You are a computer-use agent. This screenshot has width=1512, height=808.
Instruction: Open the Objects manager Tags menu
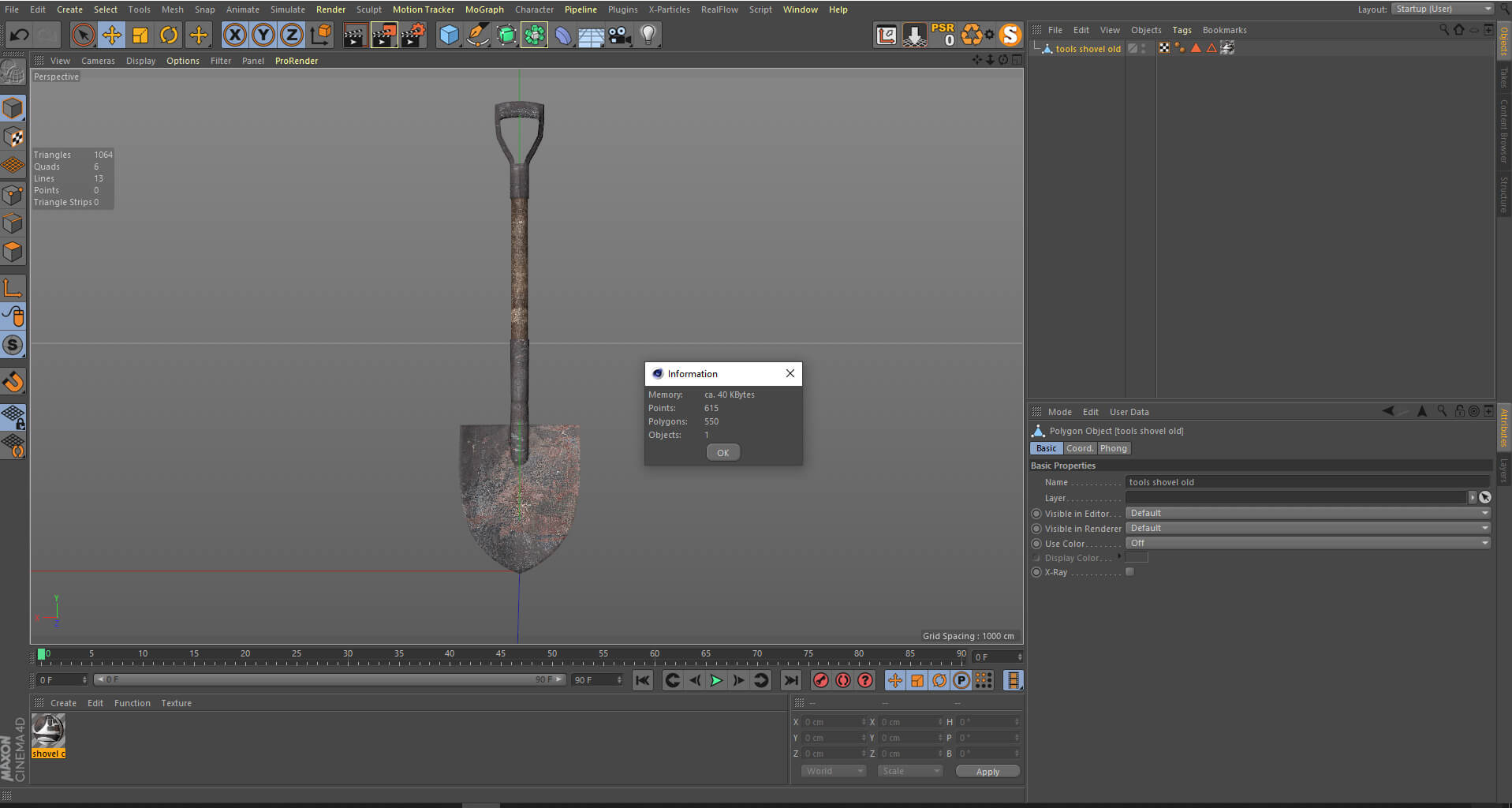click(x=1182, y=30)
